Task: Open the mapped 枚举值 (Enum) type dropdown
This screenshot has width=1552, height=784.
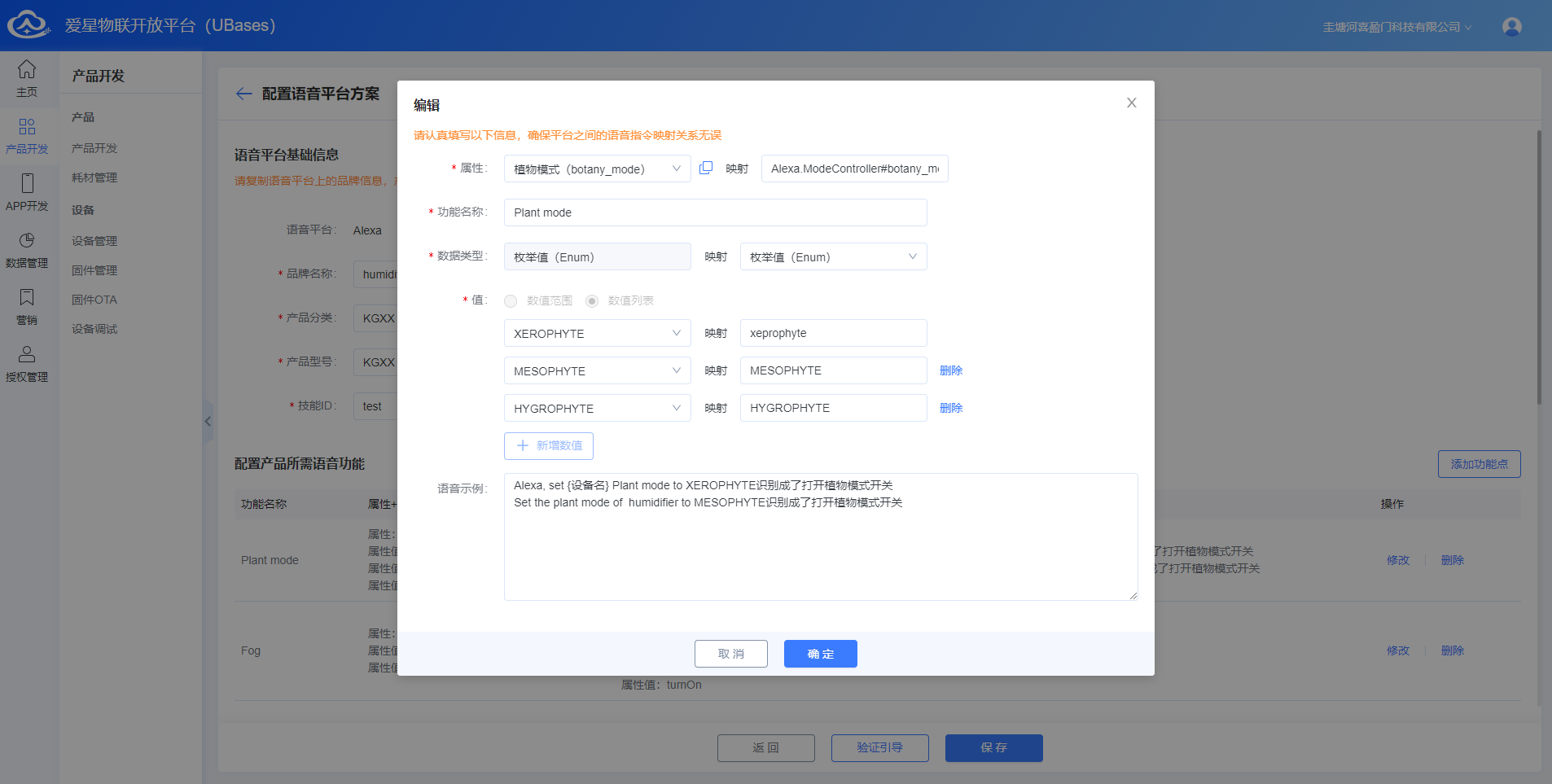Action: click(833, 256)
